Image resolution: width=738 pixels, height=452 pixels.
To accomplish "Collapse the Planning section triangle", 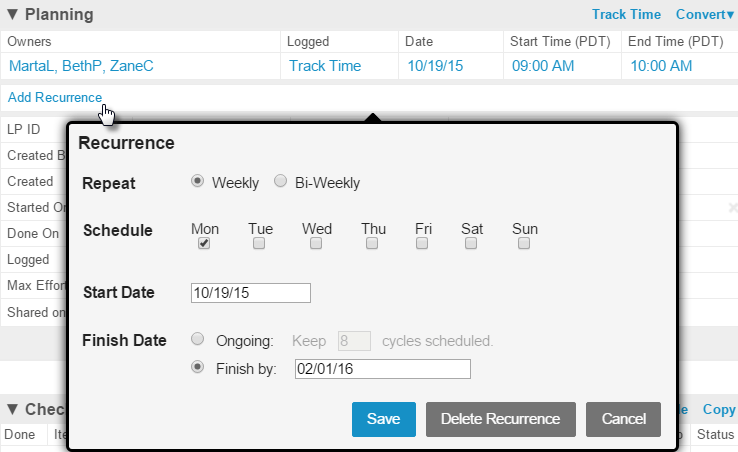I will (13, 15).
